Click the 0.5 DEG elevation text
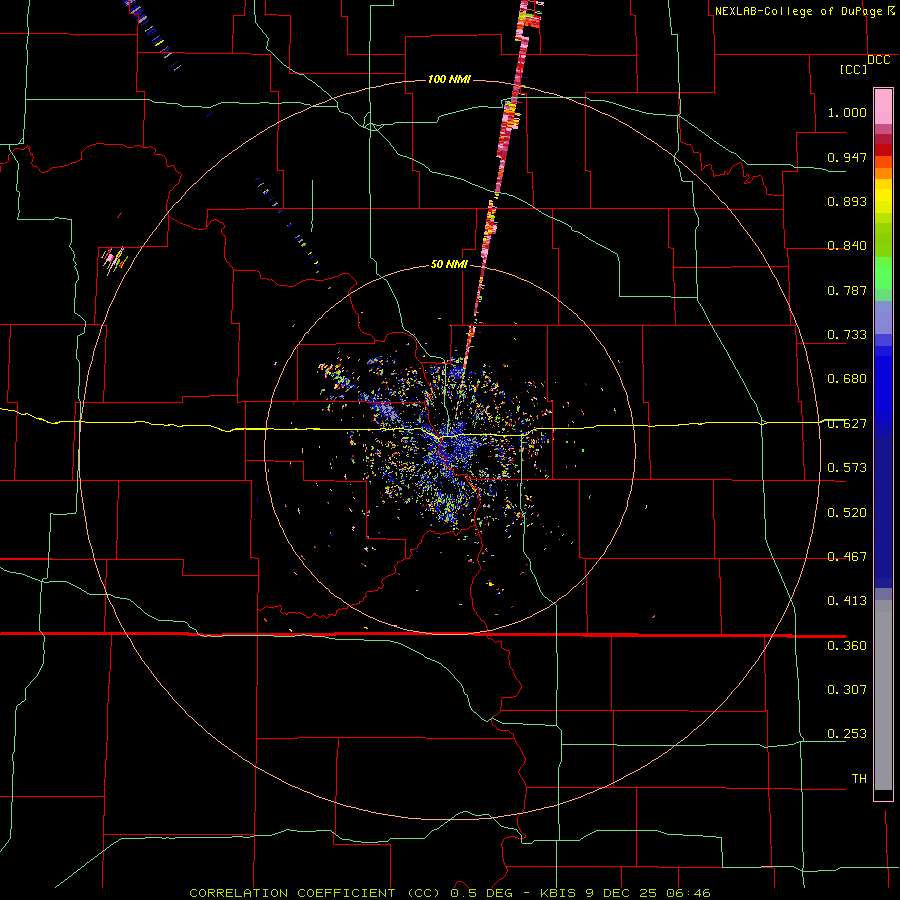The image size is (900, 900). click(x=481, y=893)
